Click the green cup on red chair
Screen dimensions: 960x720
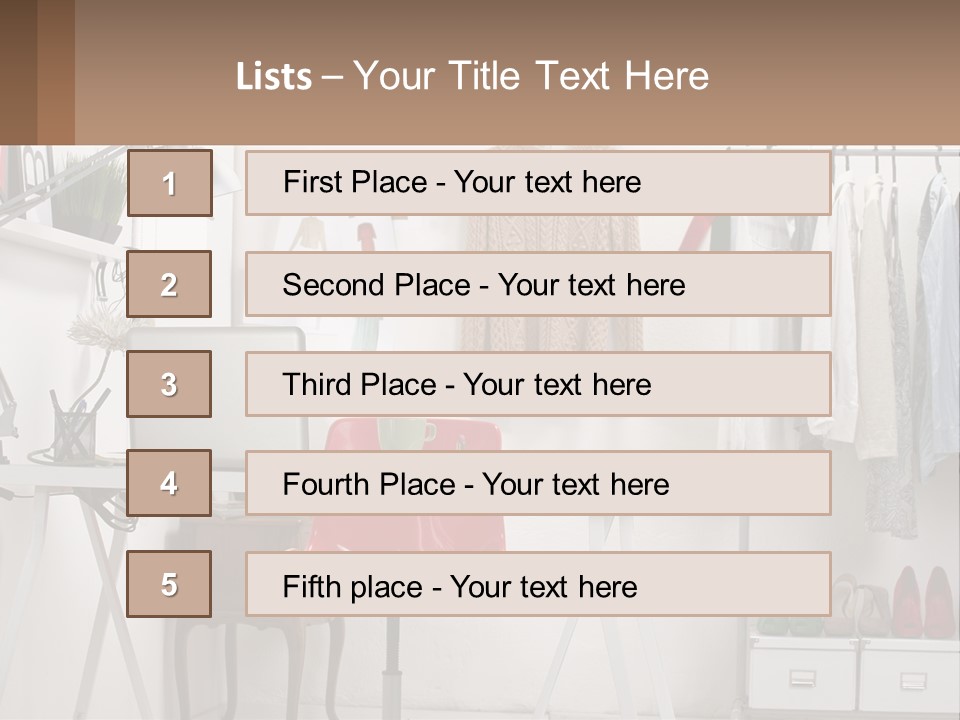[406, 433]
